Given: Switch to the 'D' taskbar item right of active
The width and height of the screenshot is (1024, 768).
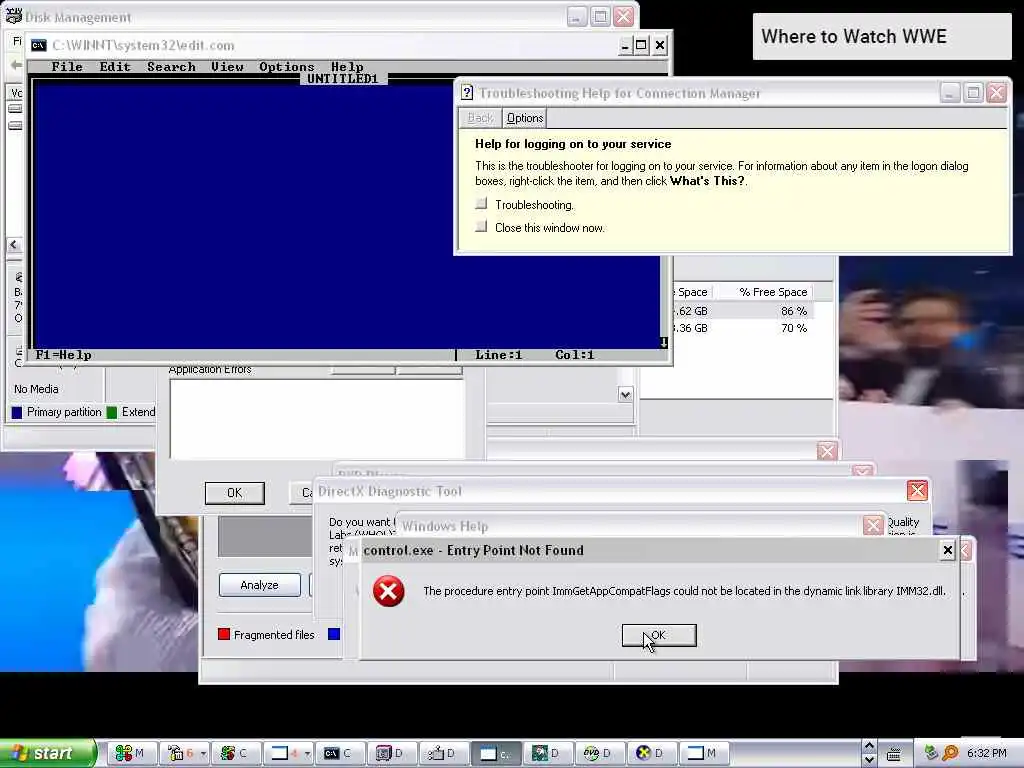Looking at the screenshot, I should tap(547, 753).
